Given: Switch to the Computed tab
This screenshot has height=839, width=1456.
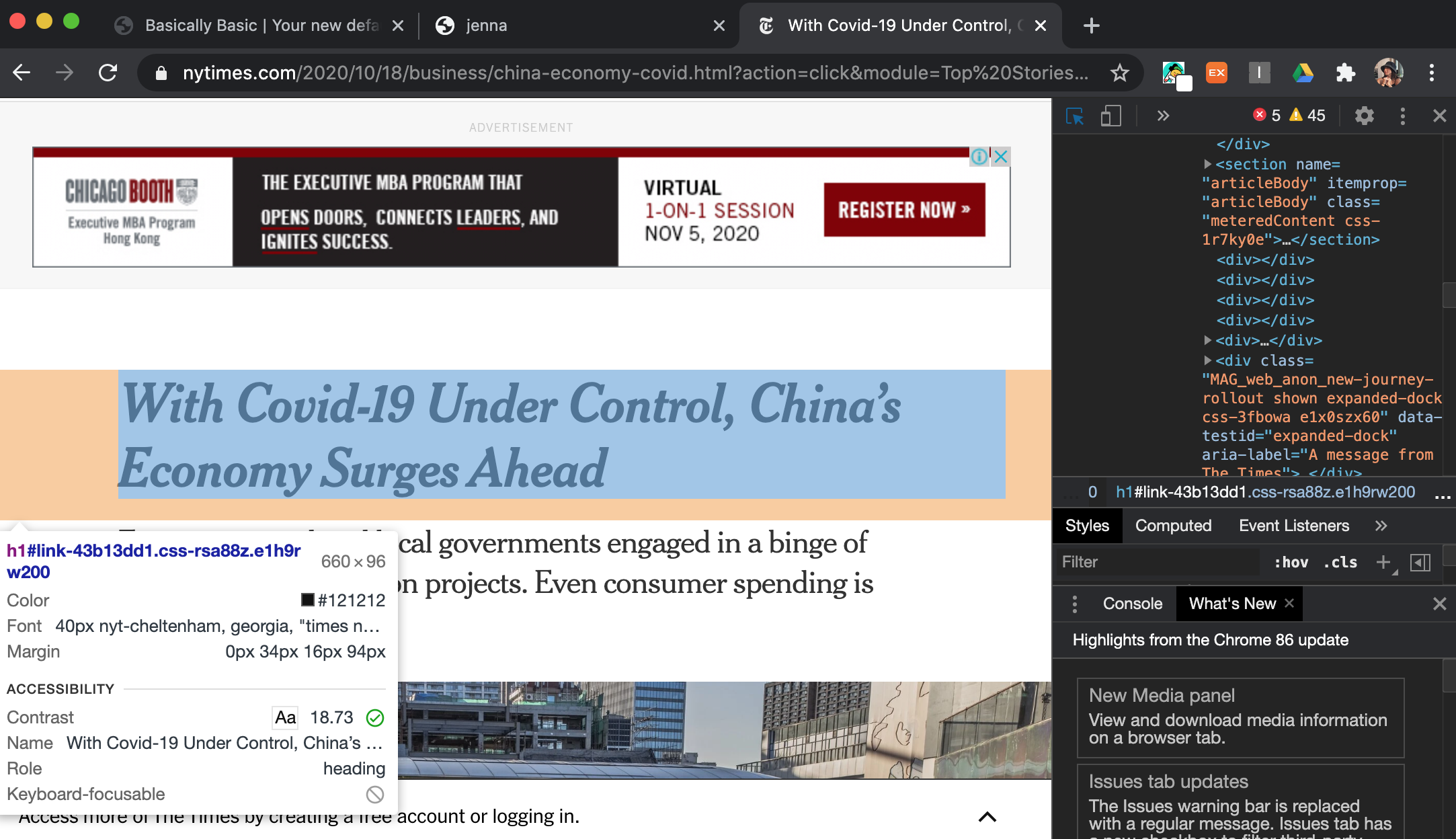Looking at the screenshot, I should pos(1173,526).
